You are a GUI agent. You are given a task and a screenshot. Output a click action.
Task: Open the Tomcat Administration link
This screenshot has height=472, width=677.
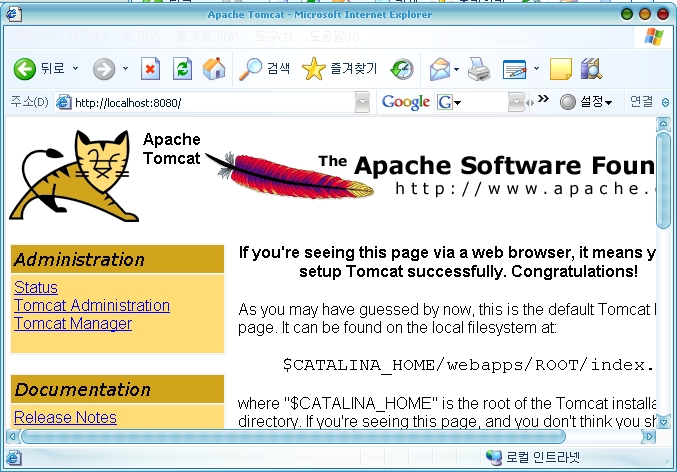coord(92,305)
